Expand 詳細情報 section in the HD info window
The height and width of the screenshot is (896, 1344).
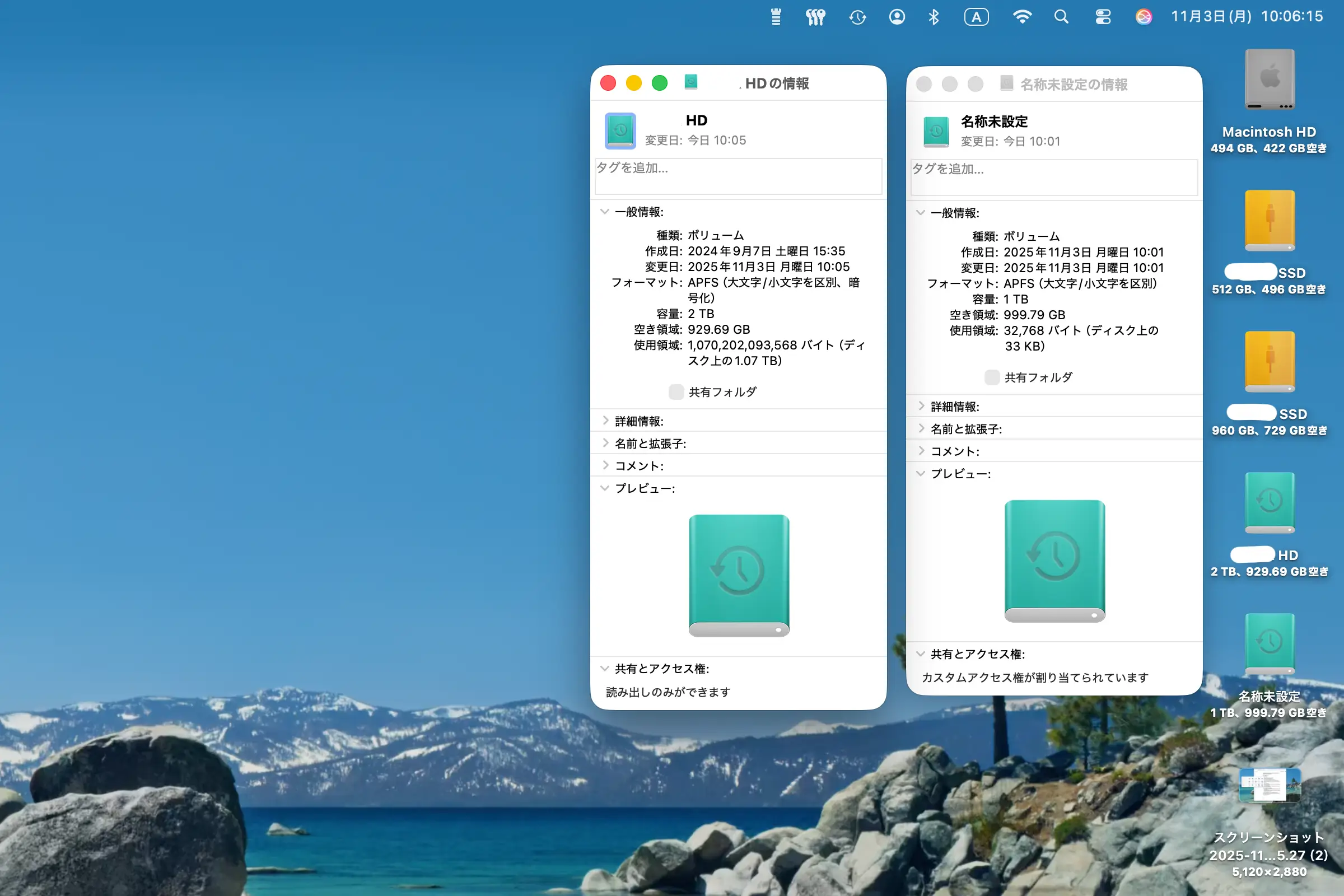[606, 421]
